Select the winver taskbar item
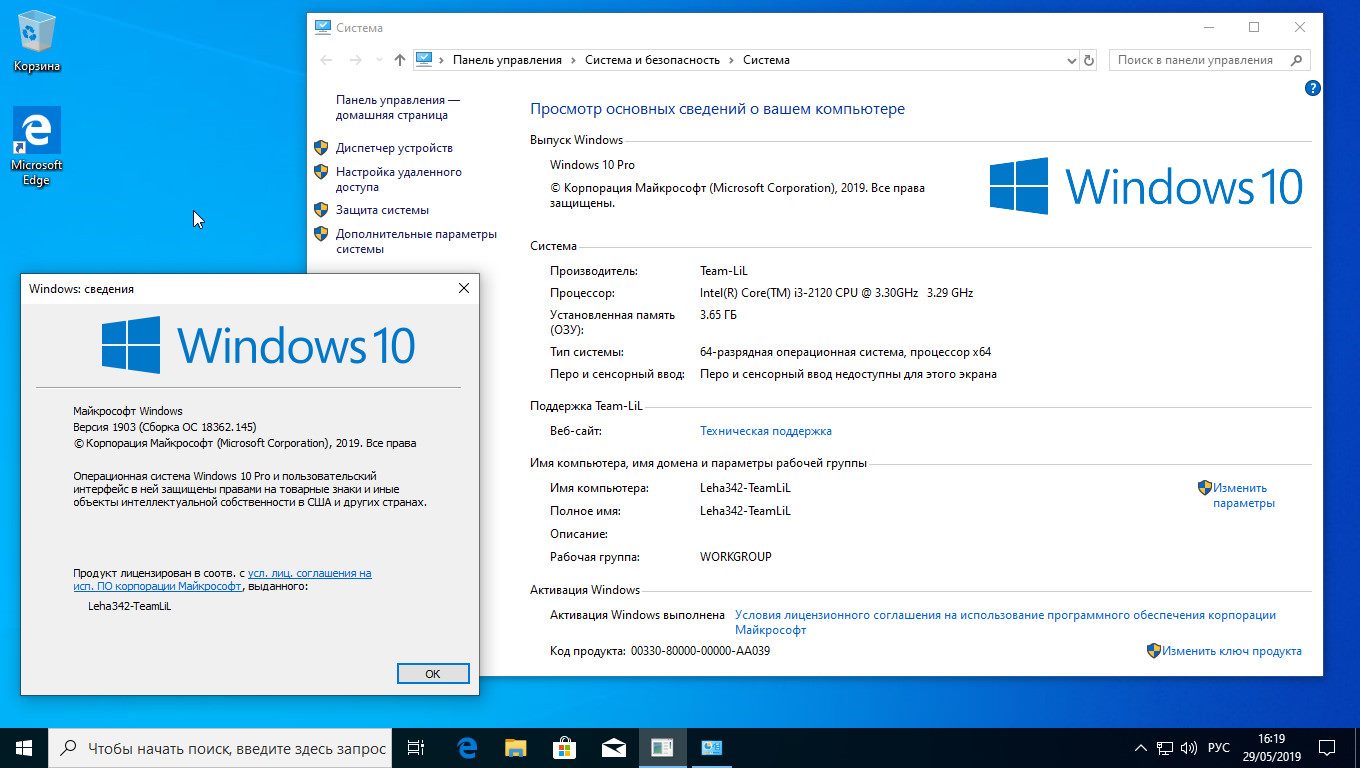 662,747
